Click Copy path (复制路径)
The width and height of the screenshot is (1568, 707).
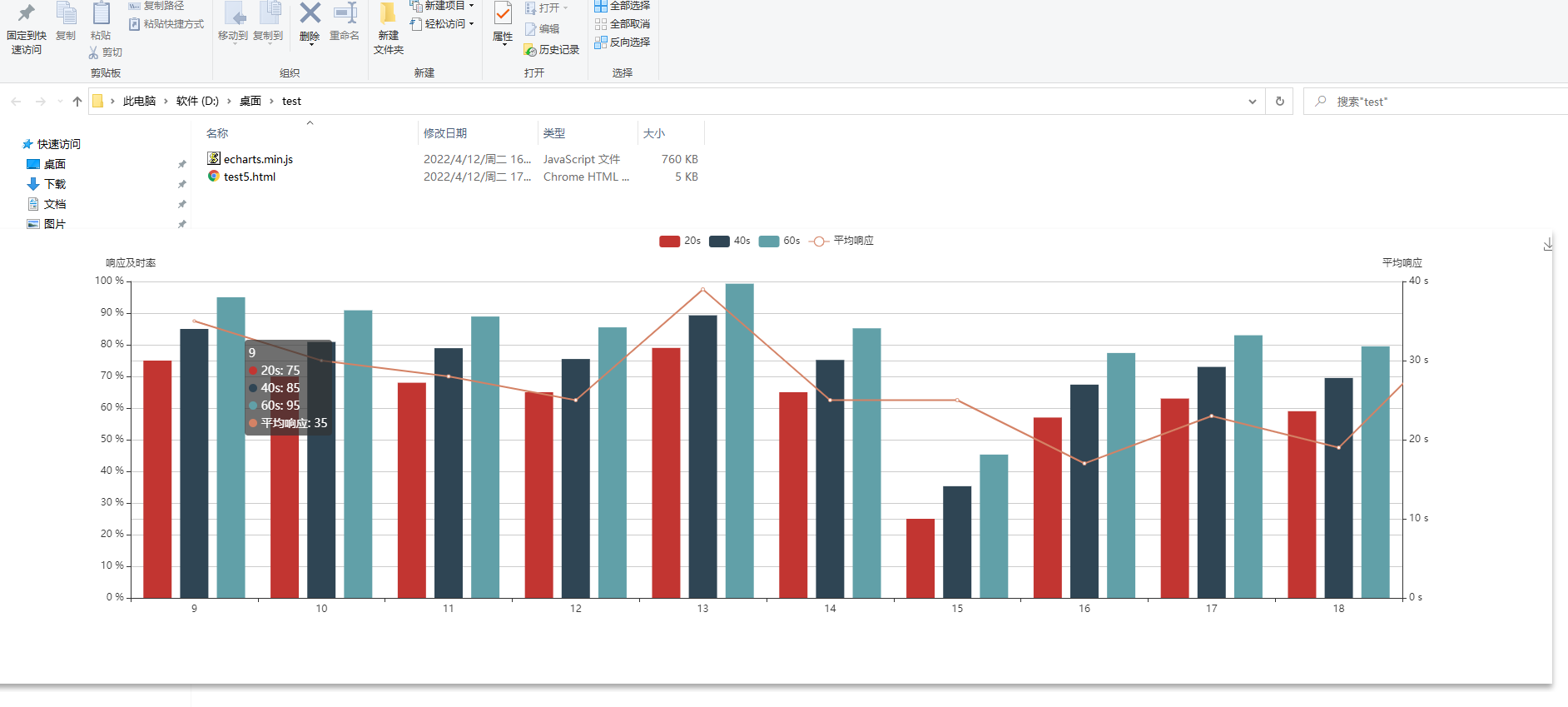156,6
